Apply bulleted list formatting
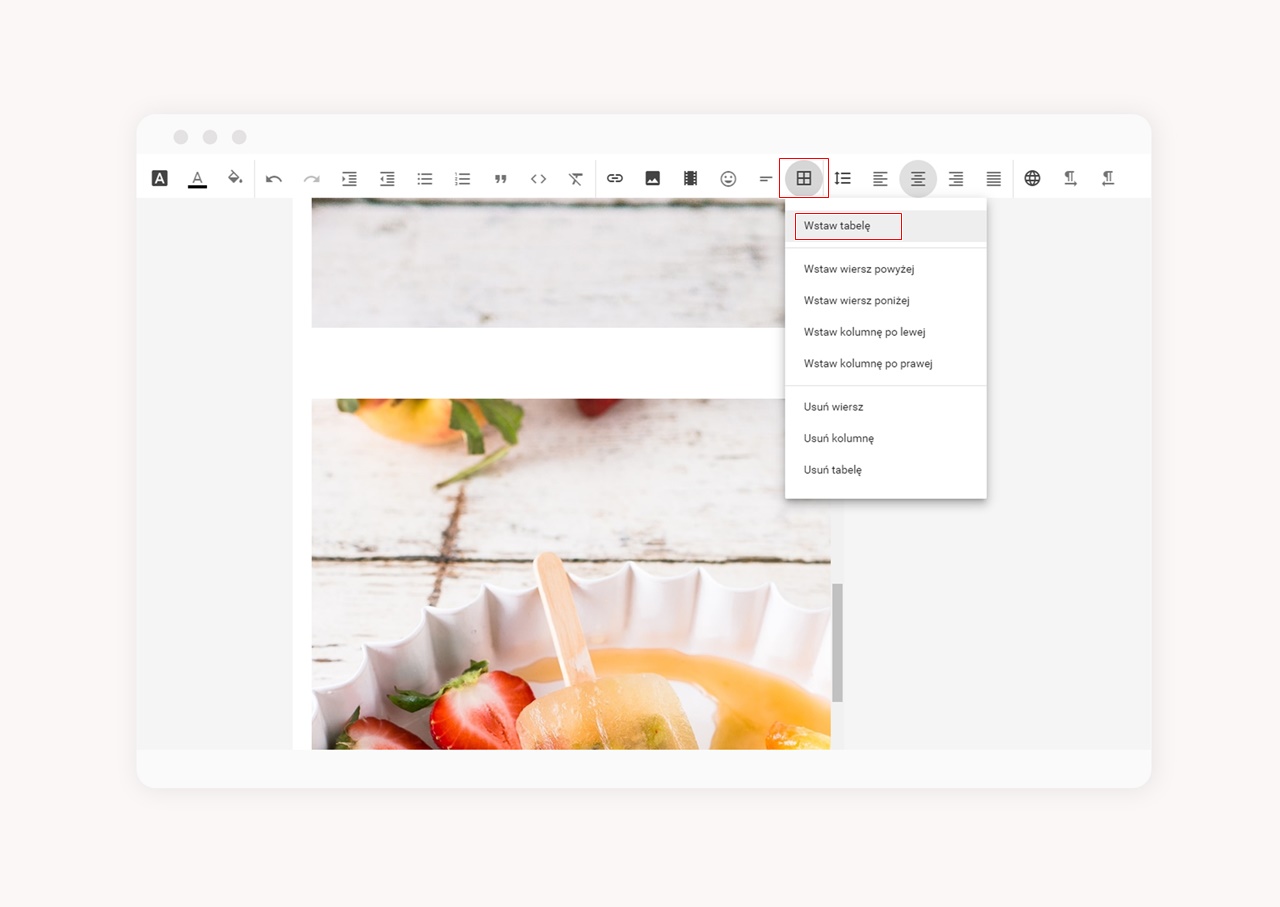The height and width of the screenshot is (907, 1280). (x=425, y=179)
